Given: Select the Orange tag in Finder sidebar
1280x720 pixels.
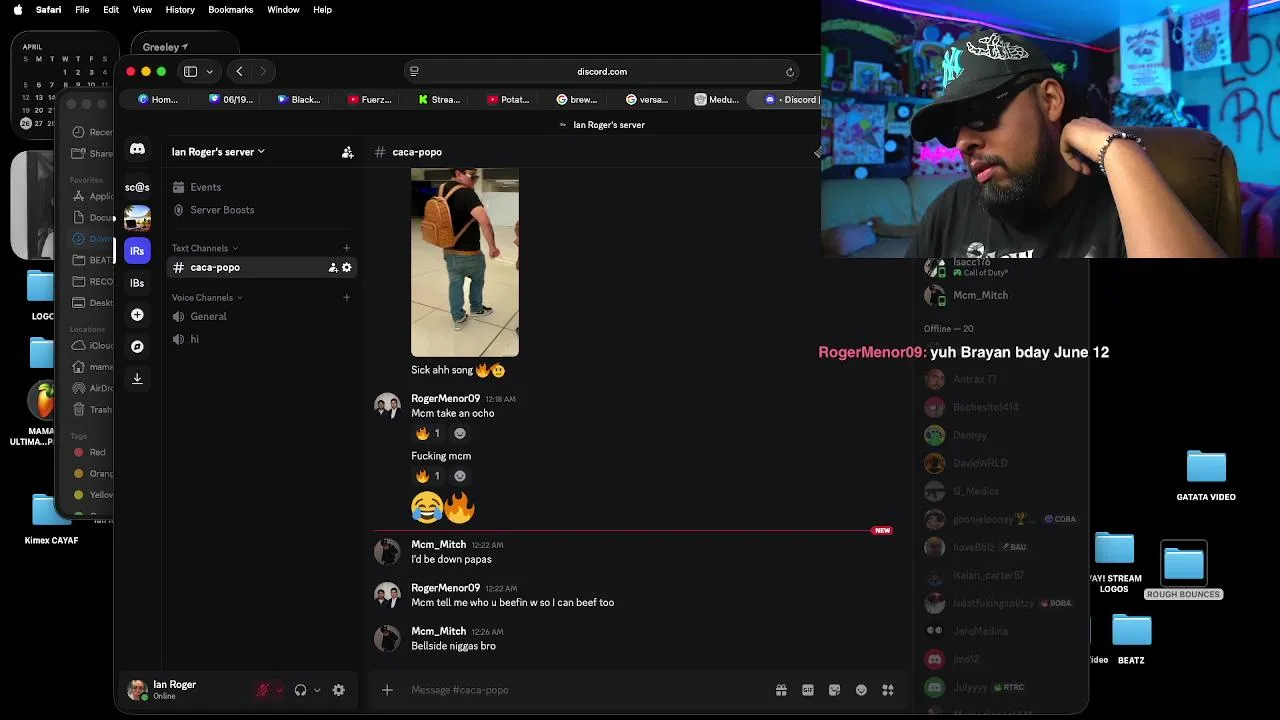Looking at the screenshot, I should (x=93, y=474).
